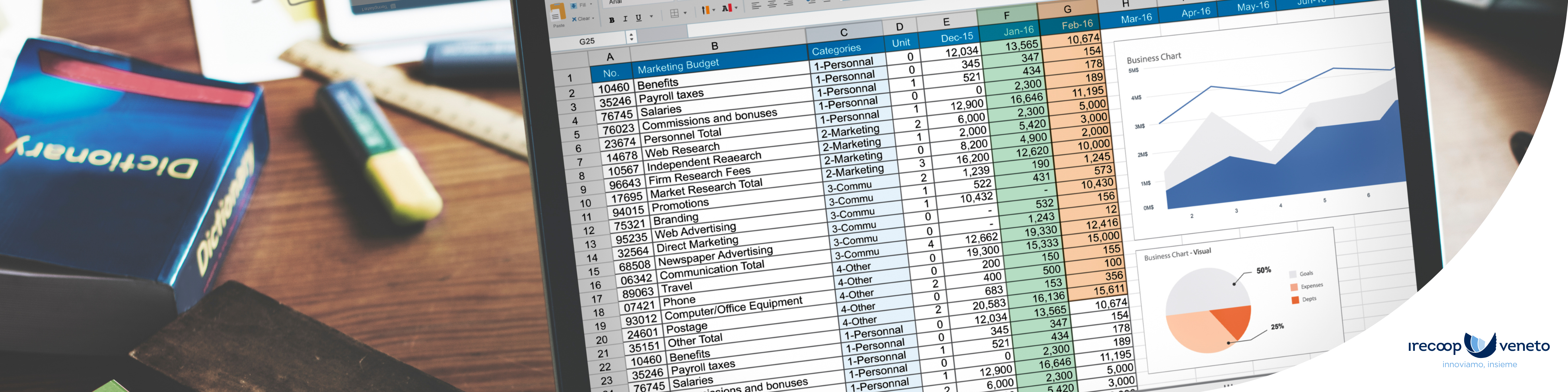This screenshot has height=392, width=1568.
Task: Click the red font color icon
Action: tap(727, 8)
